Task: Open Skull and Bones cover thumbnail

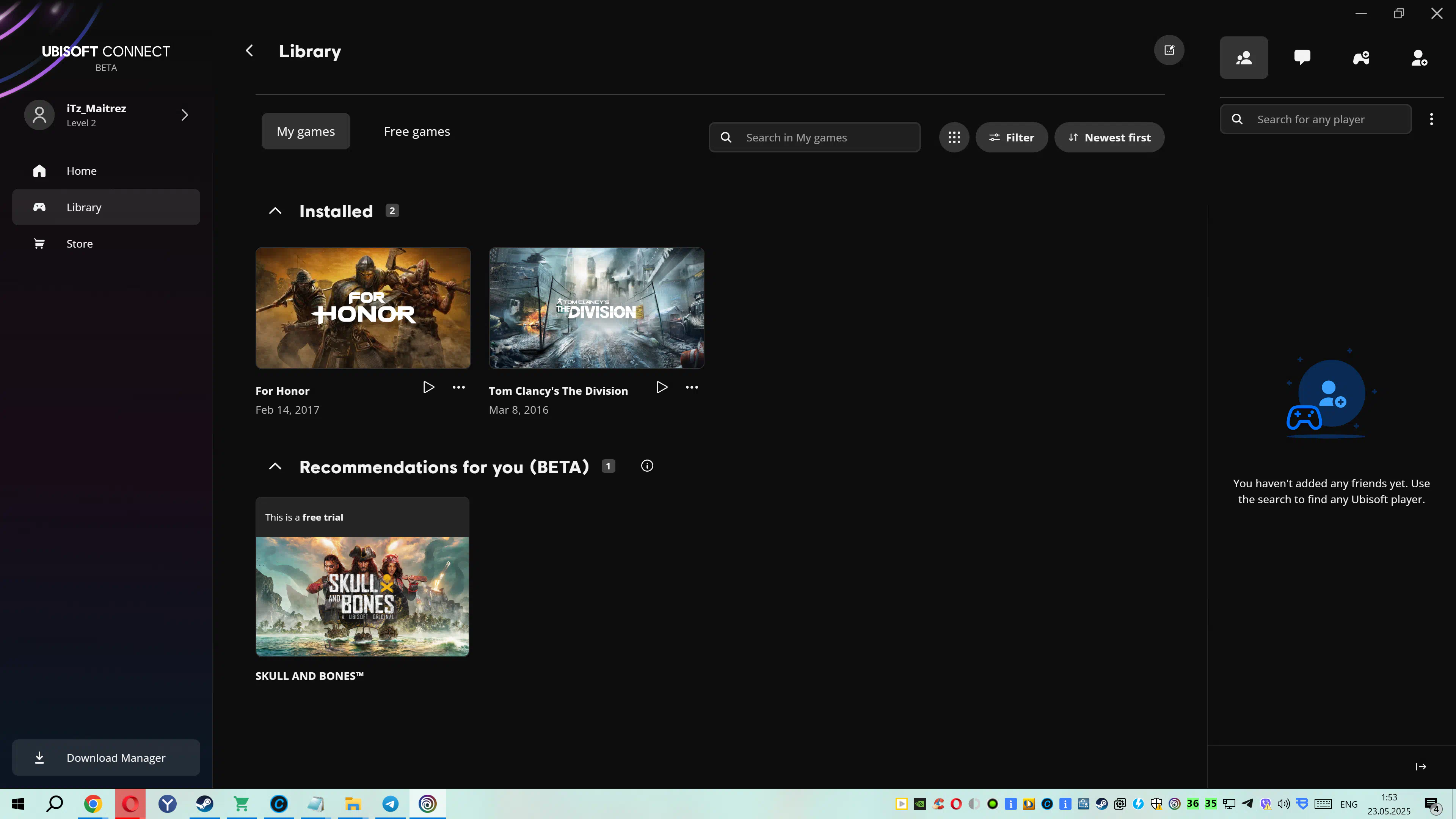Action: [362, 596]
